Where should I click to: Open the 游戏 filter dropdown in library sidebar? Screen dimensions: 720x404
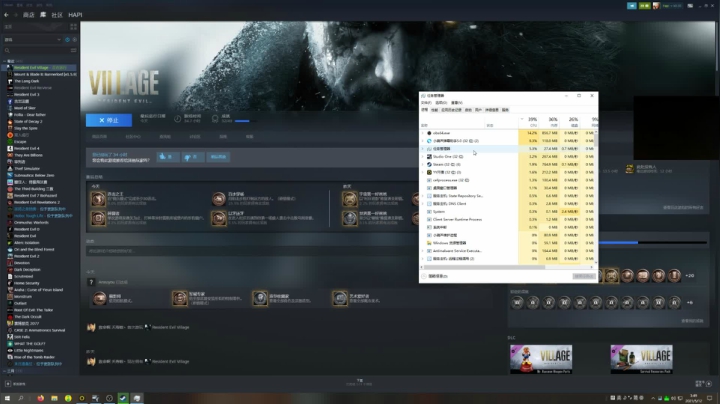click(x=32, y=39)
